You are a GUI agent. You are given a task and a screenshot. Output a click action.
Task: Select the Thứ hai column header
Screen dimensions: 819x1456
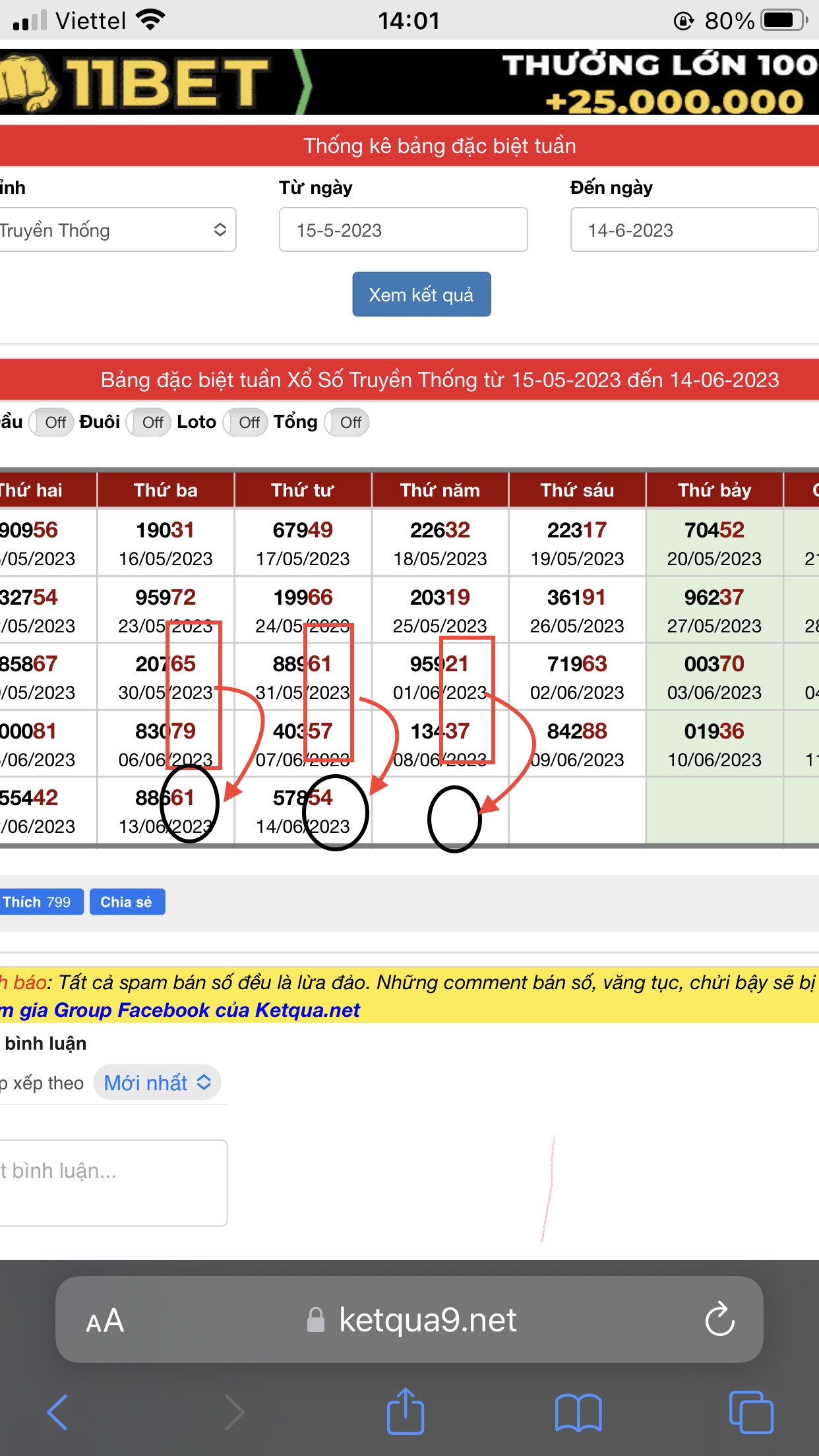pyautogui.click(x=47, y=490)
